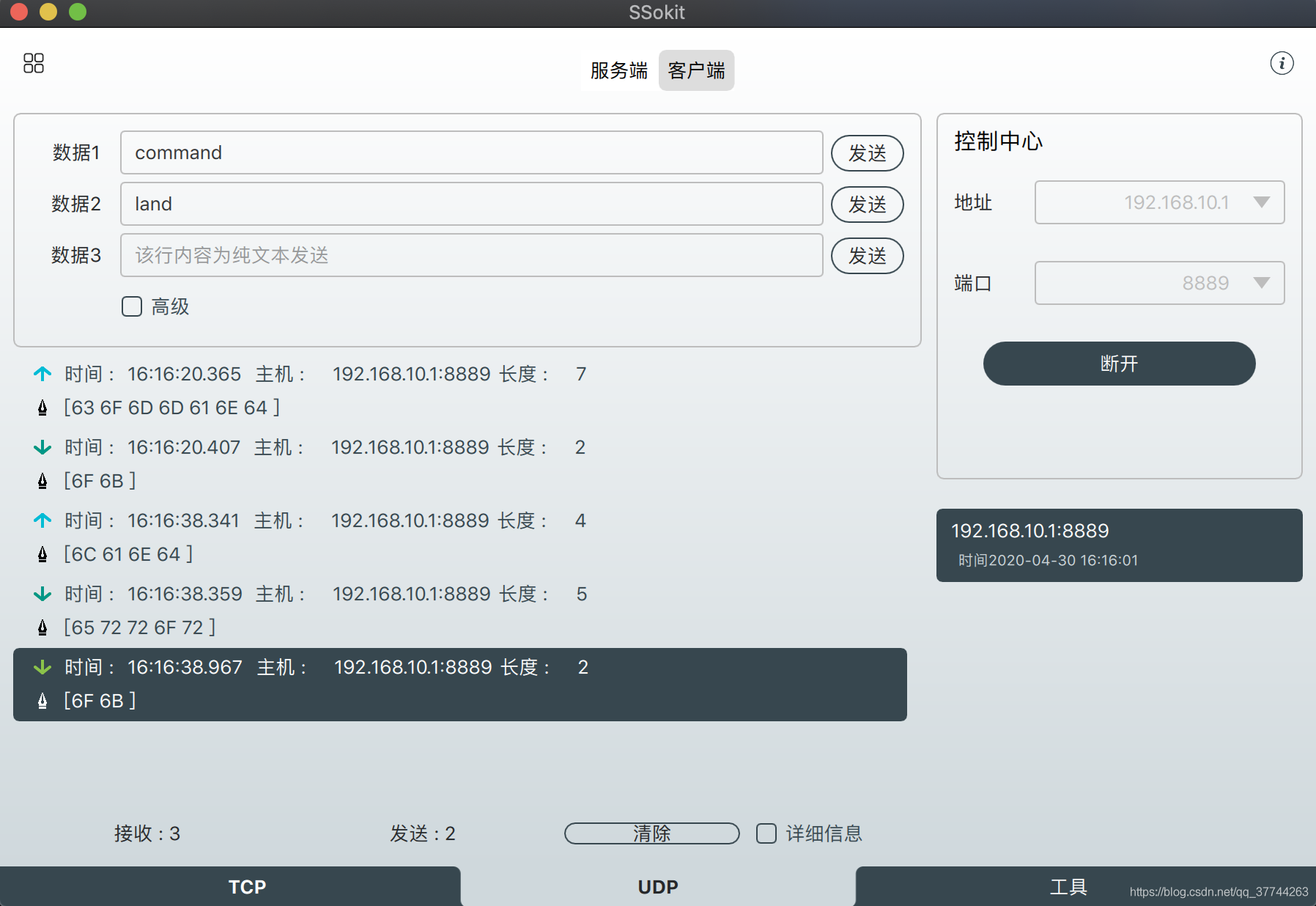The width and height of the screenshot is (1316, 906).
Task: Open the grid menu icon
Action: point(34,63)
